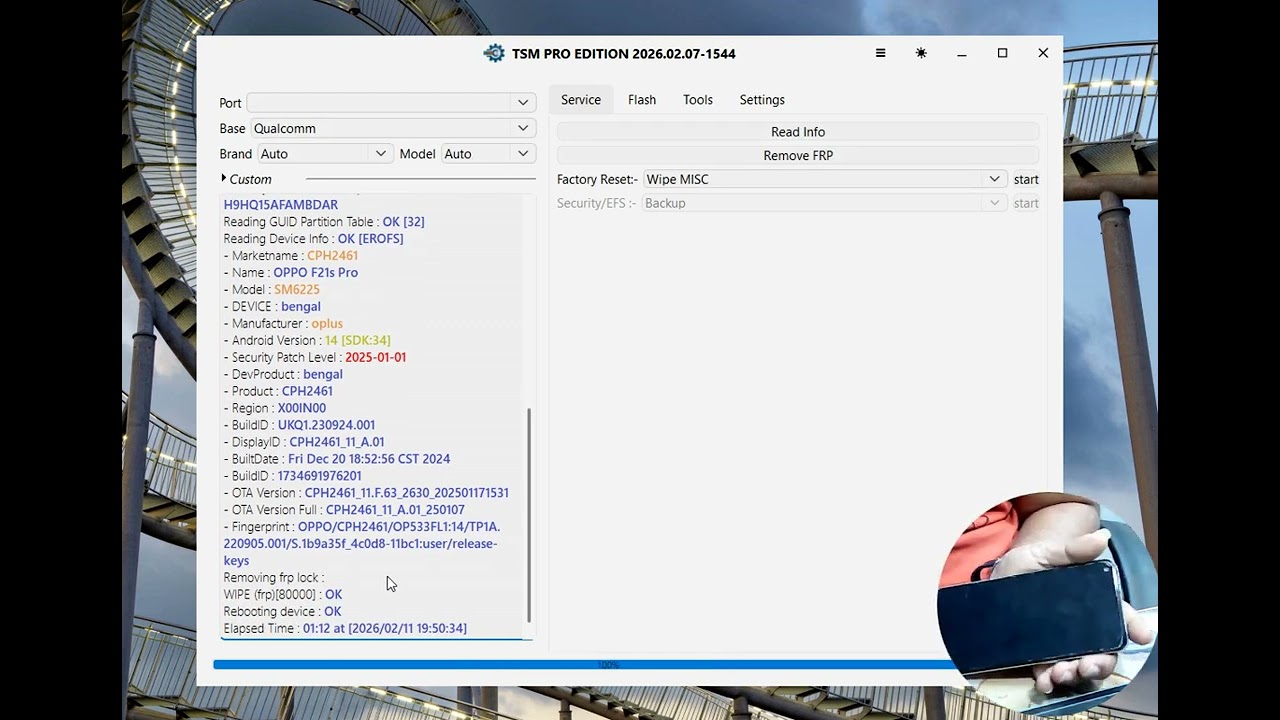Select the Rebooting device OK line
The width and height of the screenshot is (1280, 720).
(283, 611)
